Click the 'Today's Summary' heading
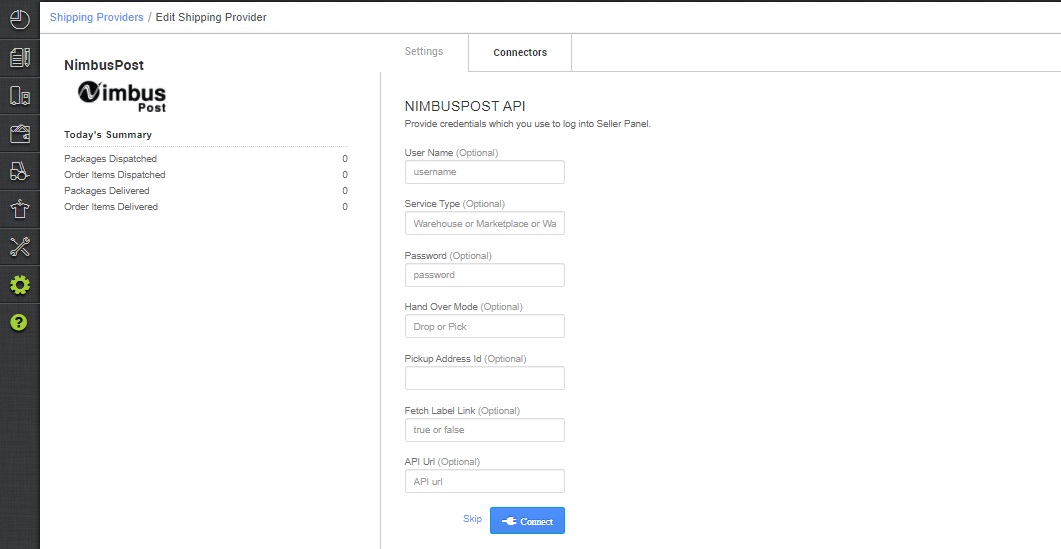This screenshot has height=549, width=1061. point(108,135)
